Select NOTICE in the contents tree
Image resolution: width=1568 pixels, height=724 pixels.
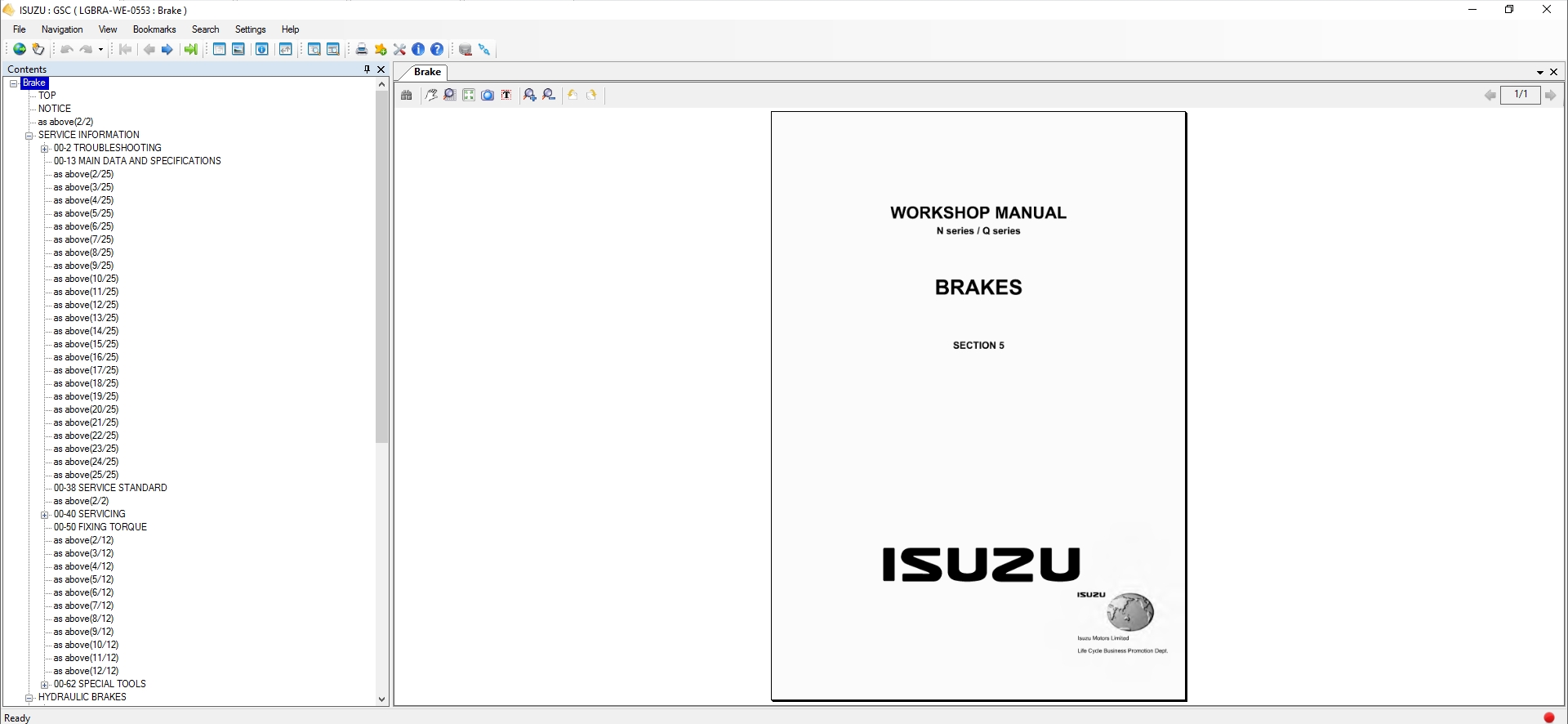pos(55,109)
